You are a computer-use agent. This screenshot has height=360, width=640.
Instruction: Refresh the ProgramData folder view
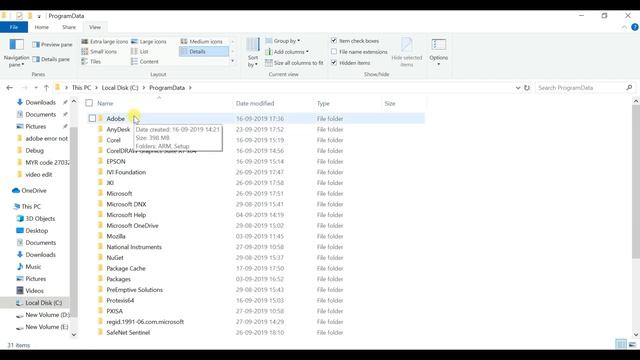tap(527, 88)
